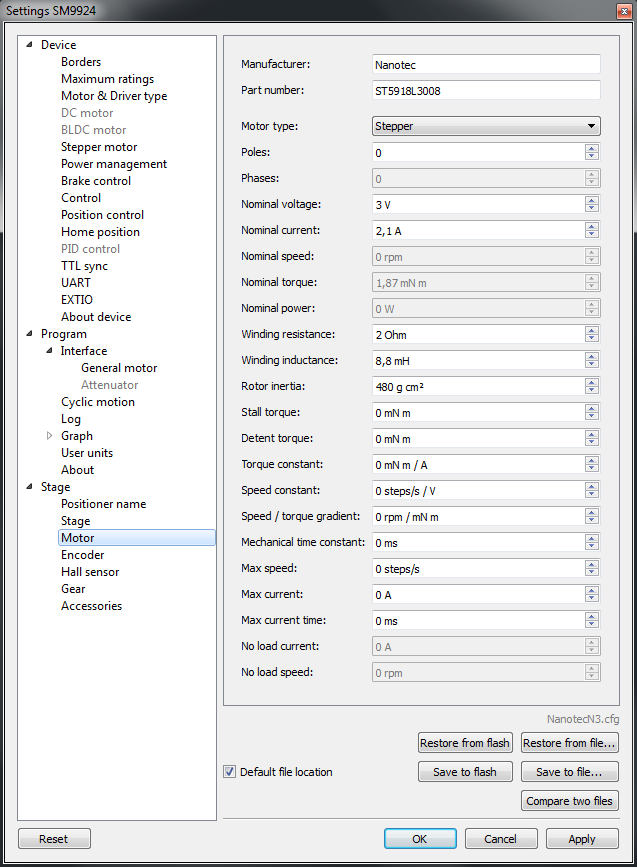637x868 pixels.
Task: Decrease the Max speed spinner value
Action: click(x=592, y=572)
